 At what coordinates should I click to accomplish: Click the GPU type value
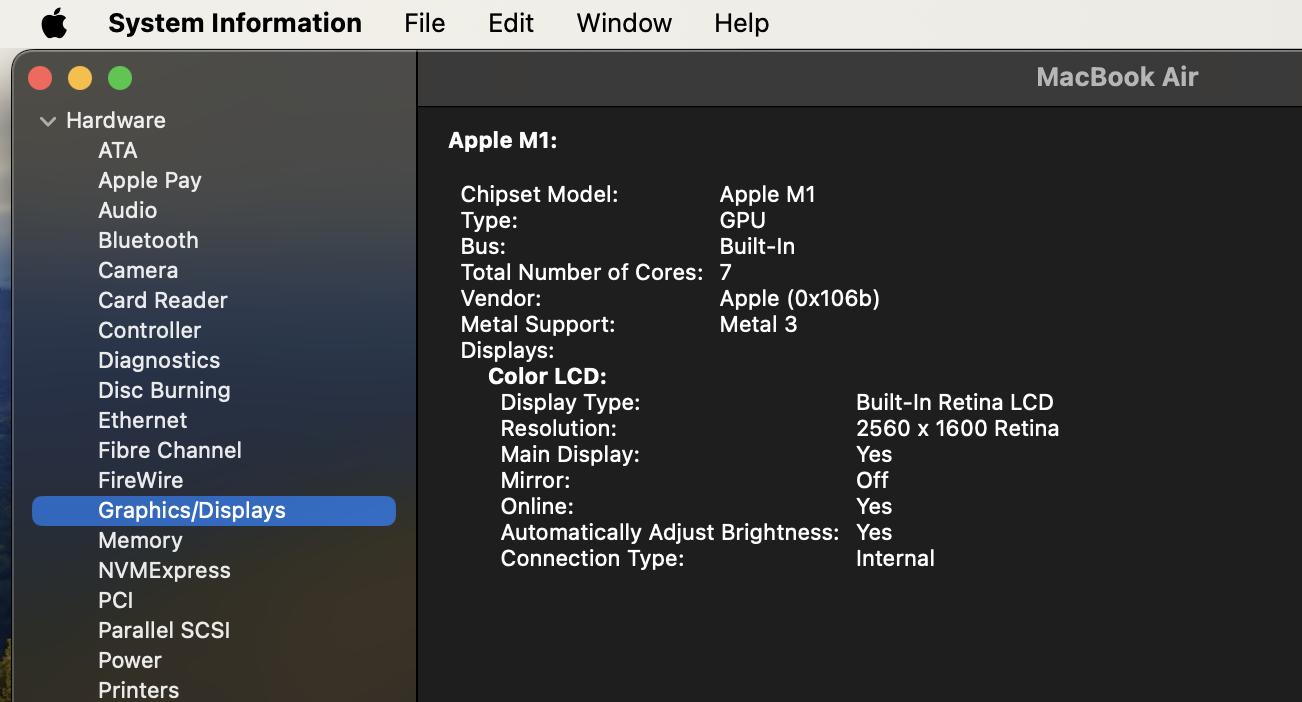point(742,220)
